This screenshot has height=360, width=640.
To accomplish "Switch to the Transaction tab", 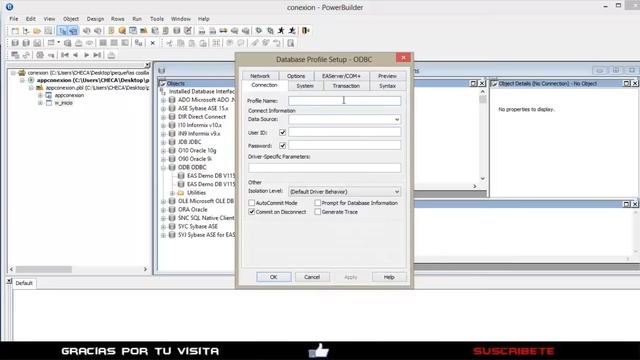I will 346,86.
